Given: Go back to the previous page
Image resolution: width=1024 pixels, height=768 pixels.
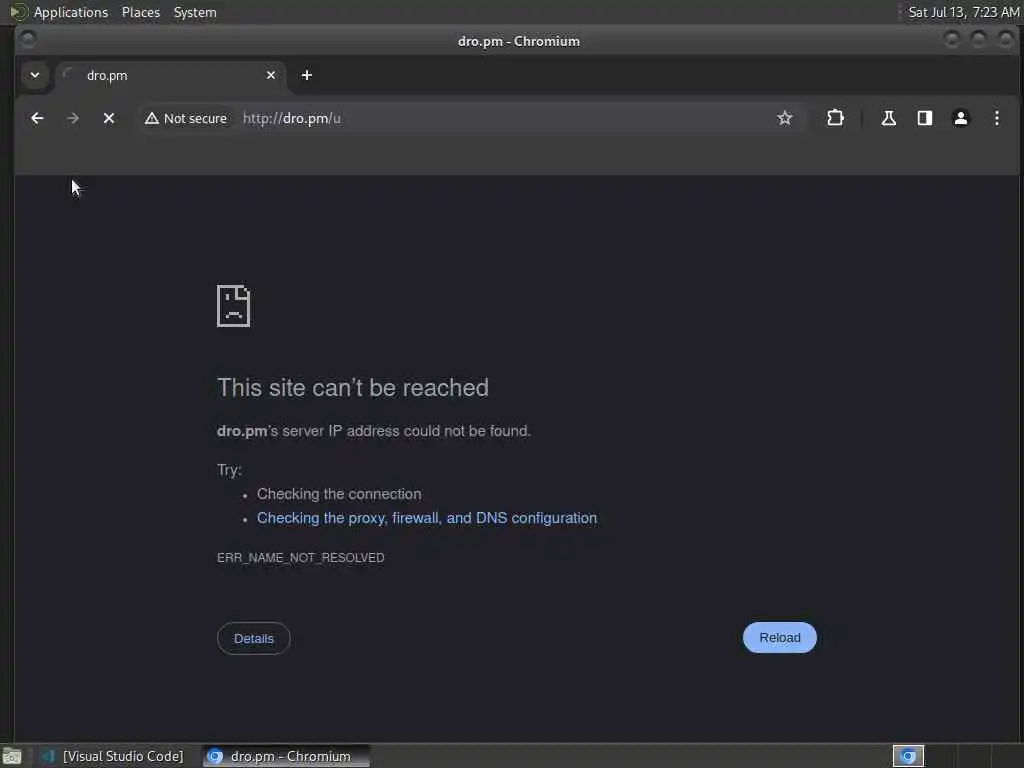Looking at the screenshot, I should pyautogui.click(x=37, y=118).
